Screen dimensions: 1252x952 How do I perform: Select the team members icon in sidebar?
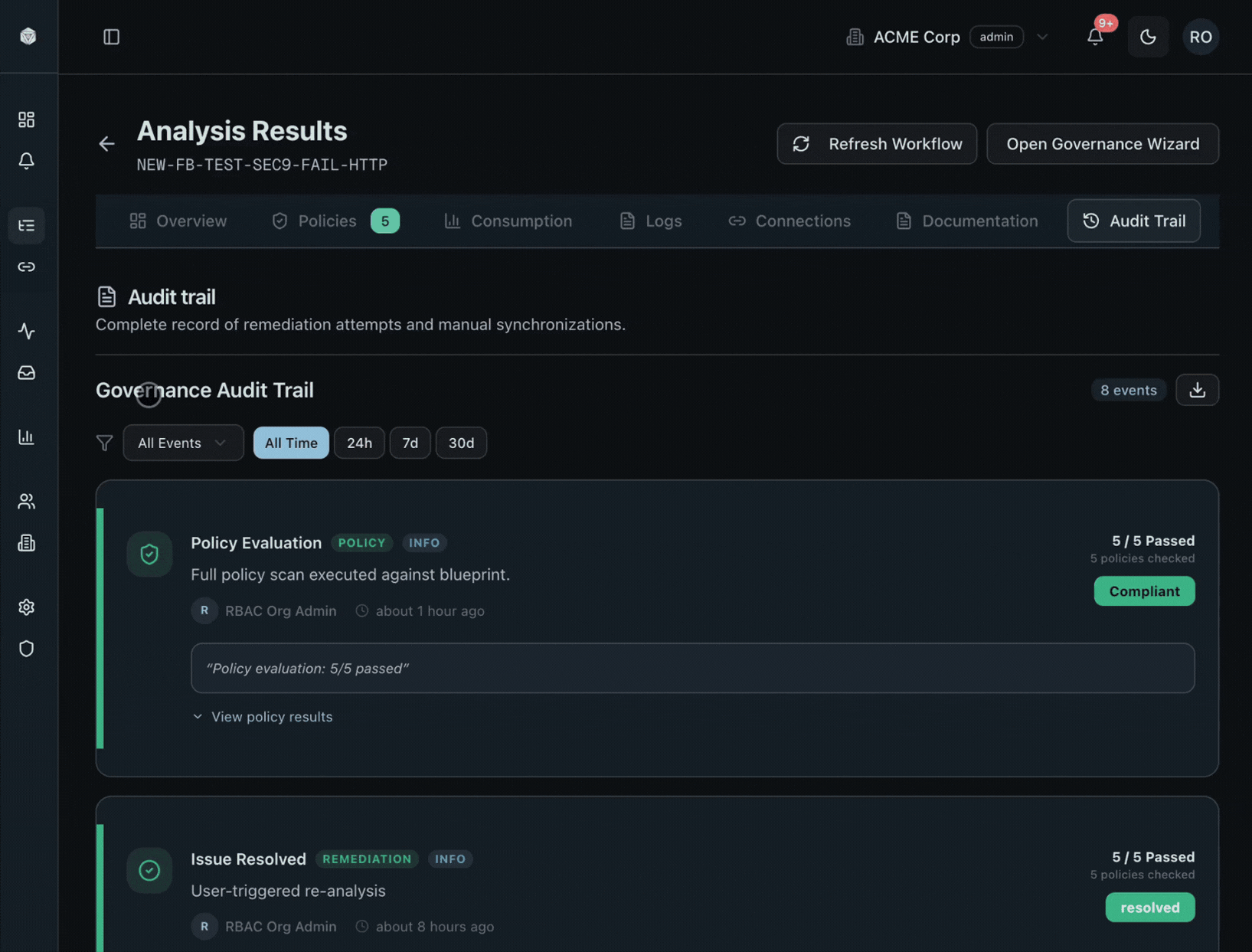pyautogui.click(x=26, y=501)
